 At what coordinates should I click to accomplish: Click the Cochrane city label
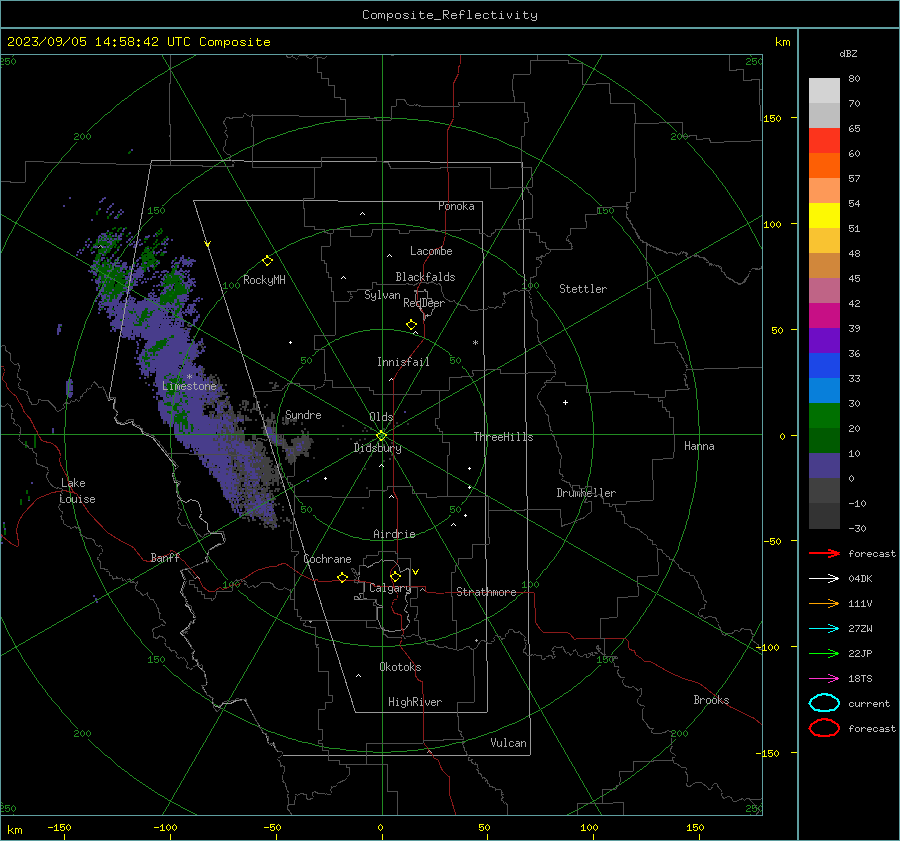point(327,559)
